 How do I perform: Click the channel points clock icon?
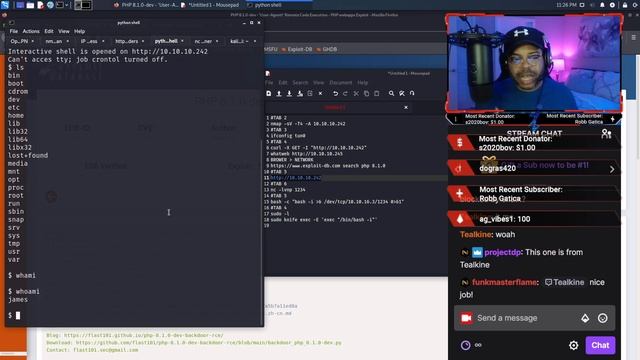pyautogui.click(x=465, y=345)
